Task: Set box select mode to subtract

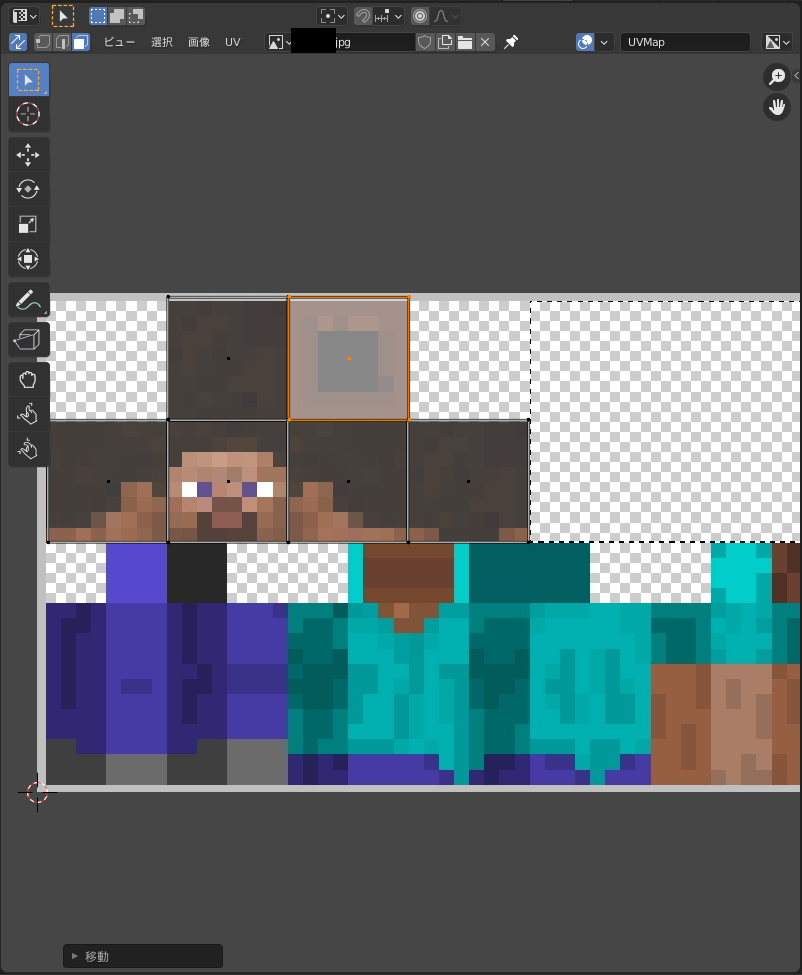Action: 136,16
